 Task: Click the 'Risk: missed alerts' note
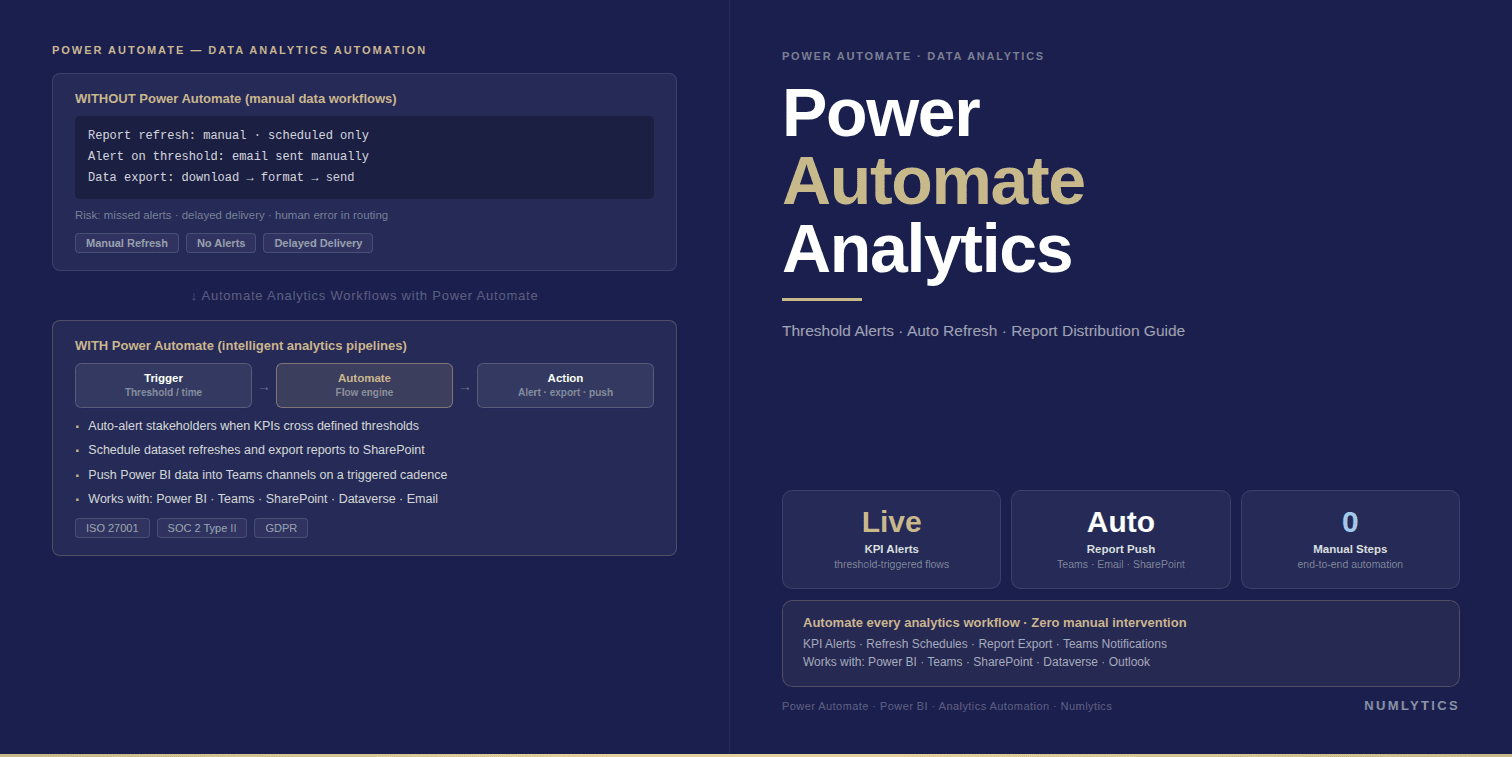pos(231,215)
